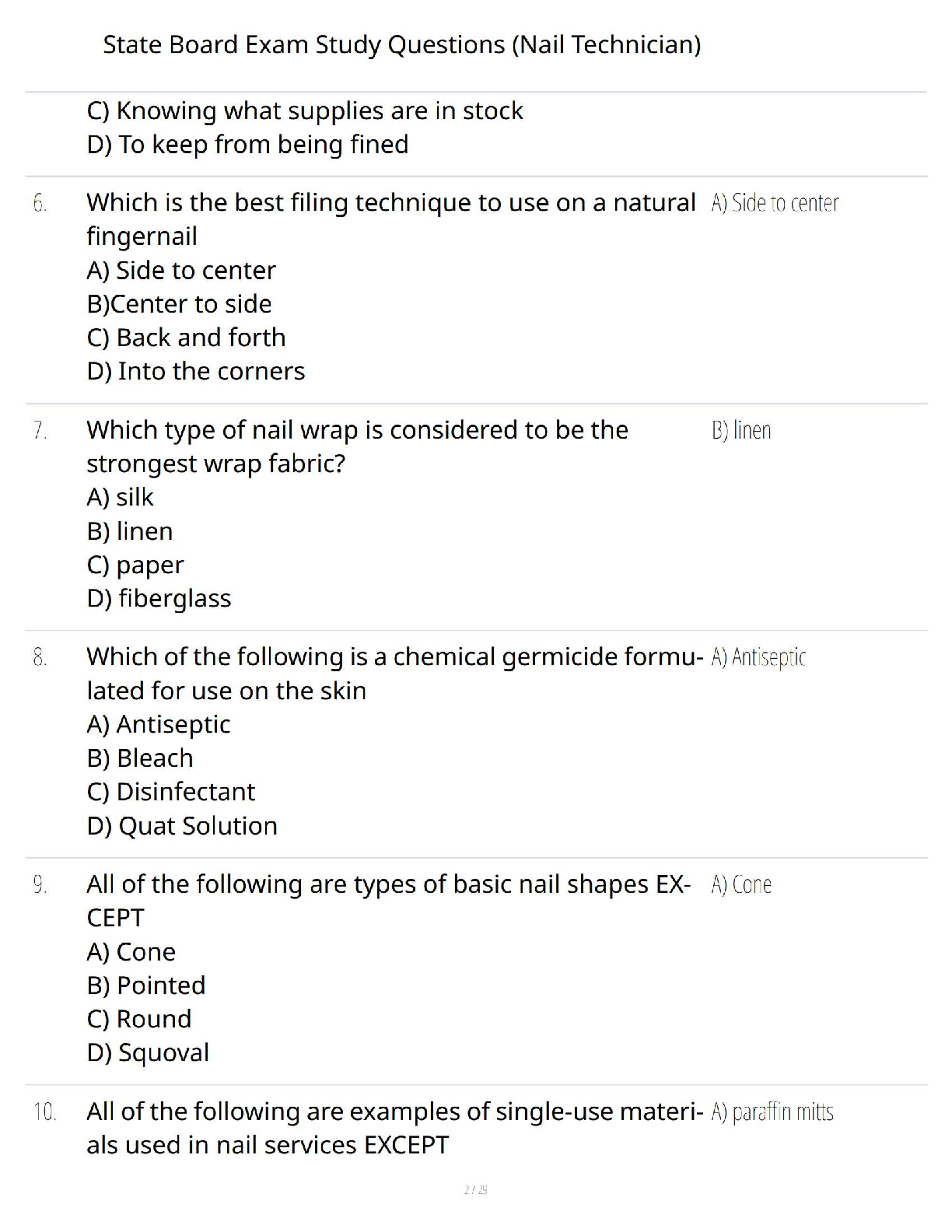Choose option 'D) fiberglass'
The image size is (952, 1232).
point(159,598)
